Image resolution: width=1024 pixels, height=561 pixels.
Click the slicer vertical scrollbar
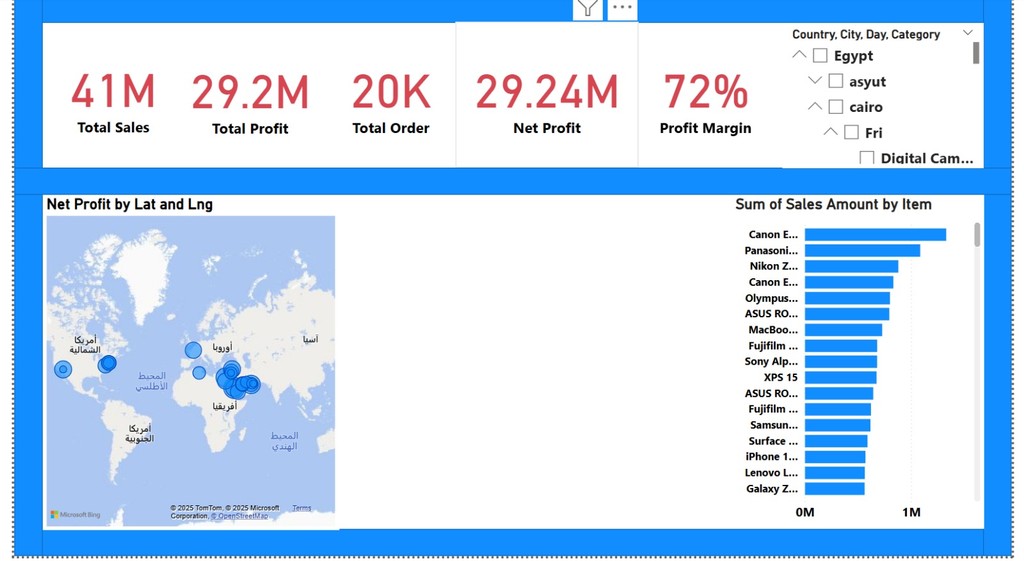coord(976,53)
